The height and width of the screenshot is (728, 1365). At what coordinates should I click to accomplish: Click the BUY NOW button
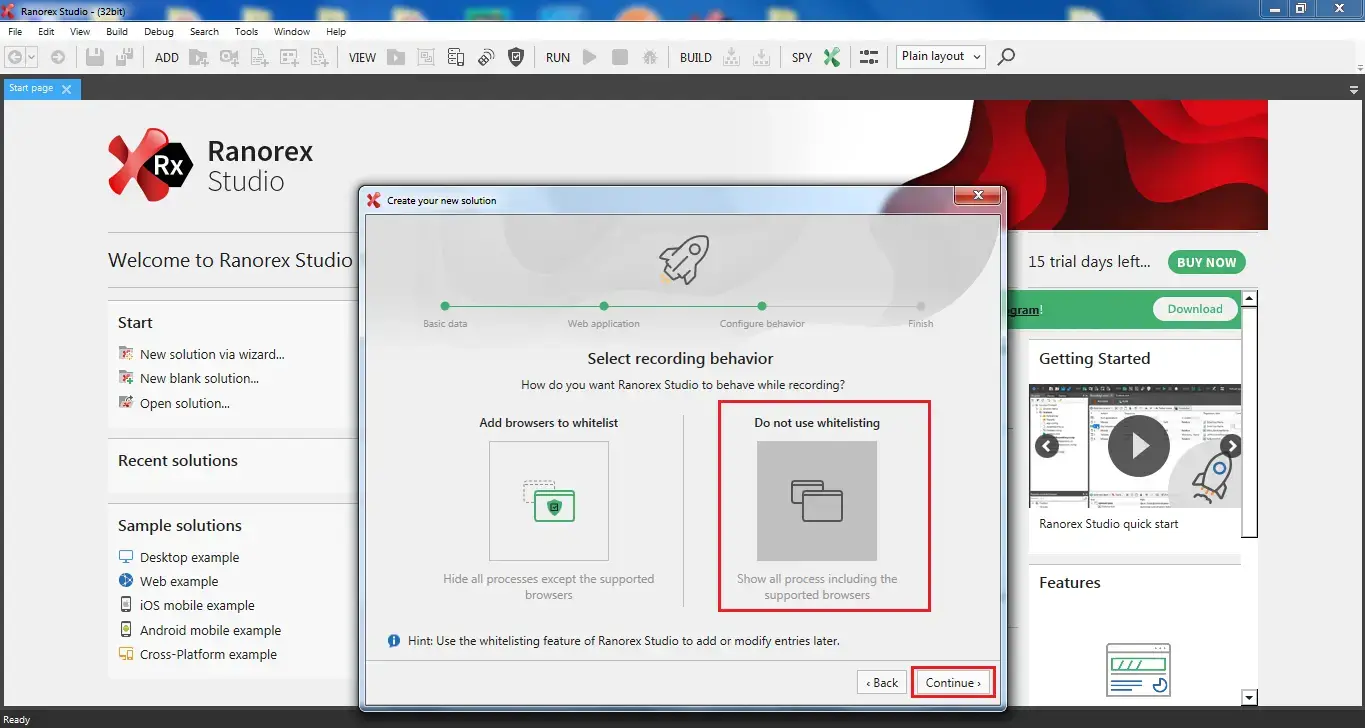(1206, 262)
